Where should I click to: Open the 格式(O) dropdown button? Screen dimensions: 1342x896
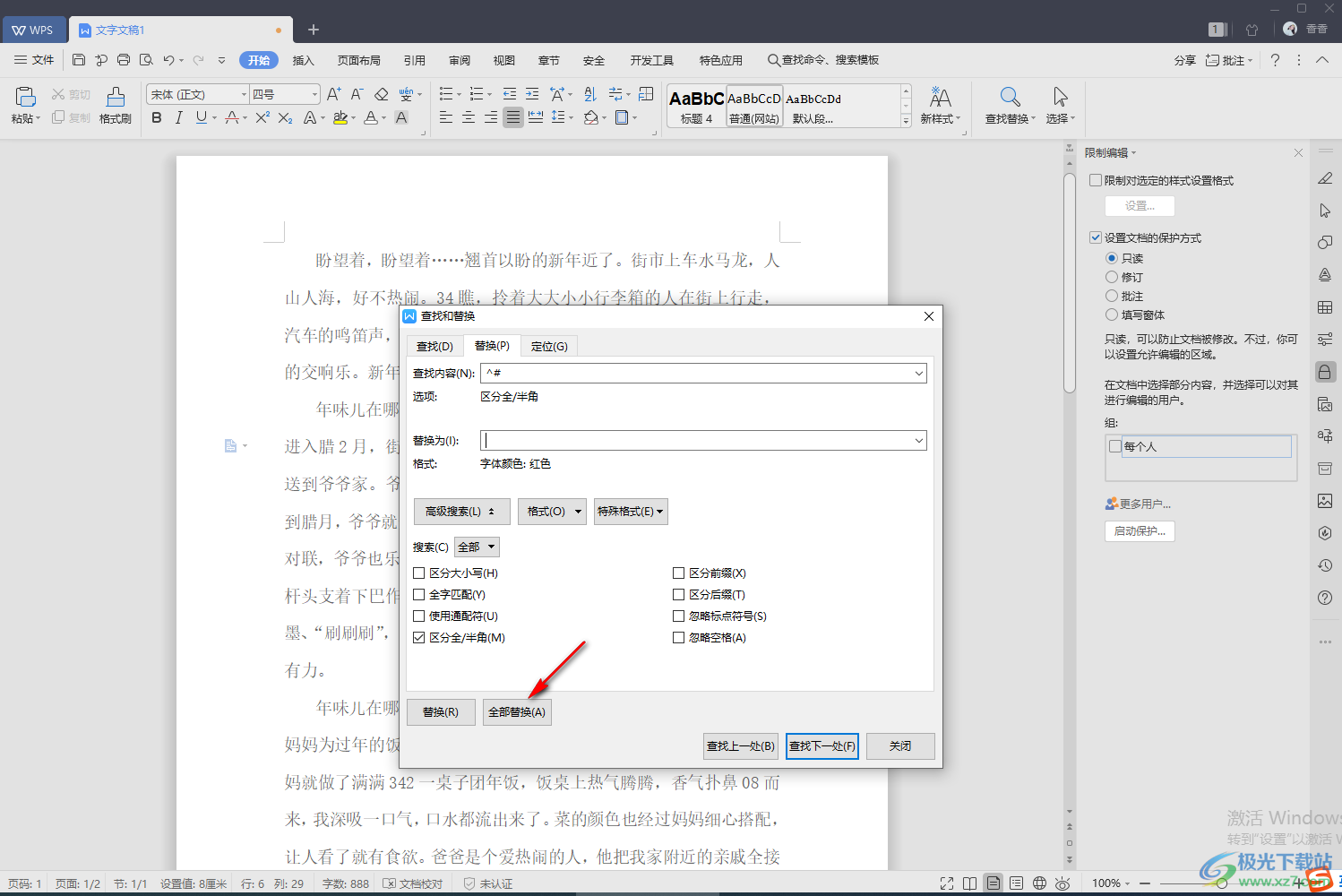[552, 512]
